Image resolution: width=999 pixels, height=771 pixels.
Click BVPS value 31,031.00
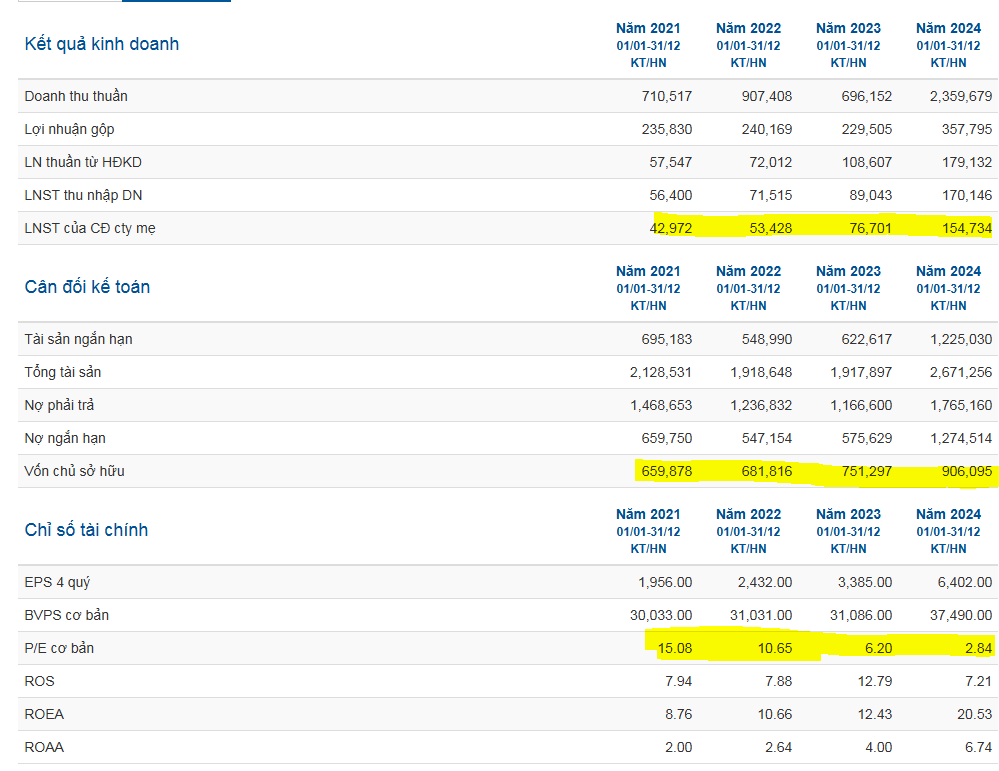[x=761, y=616]
